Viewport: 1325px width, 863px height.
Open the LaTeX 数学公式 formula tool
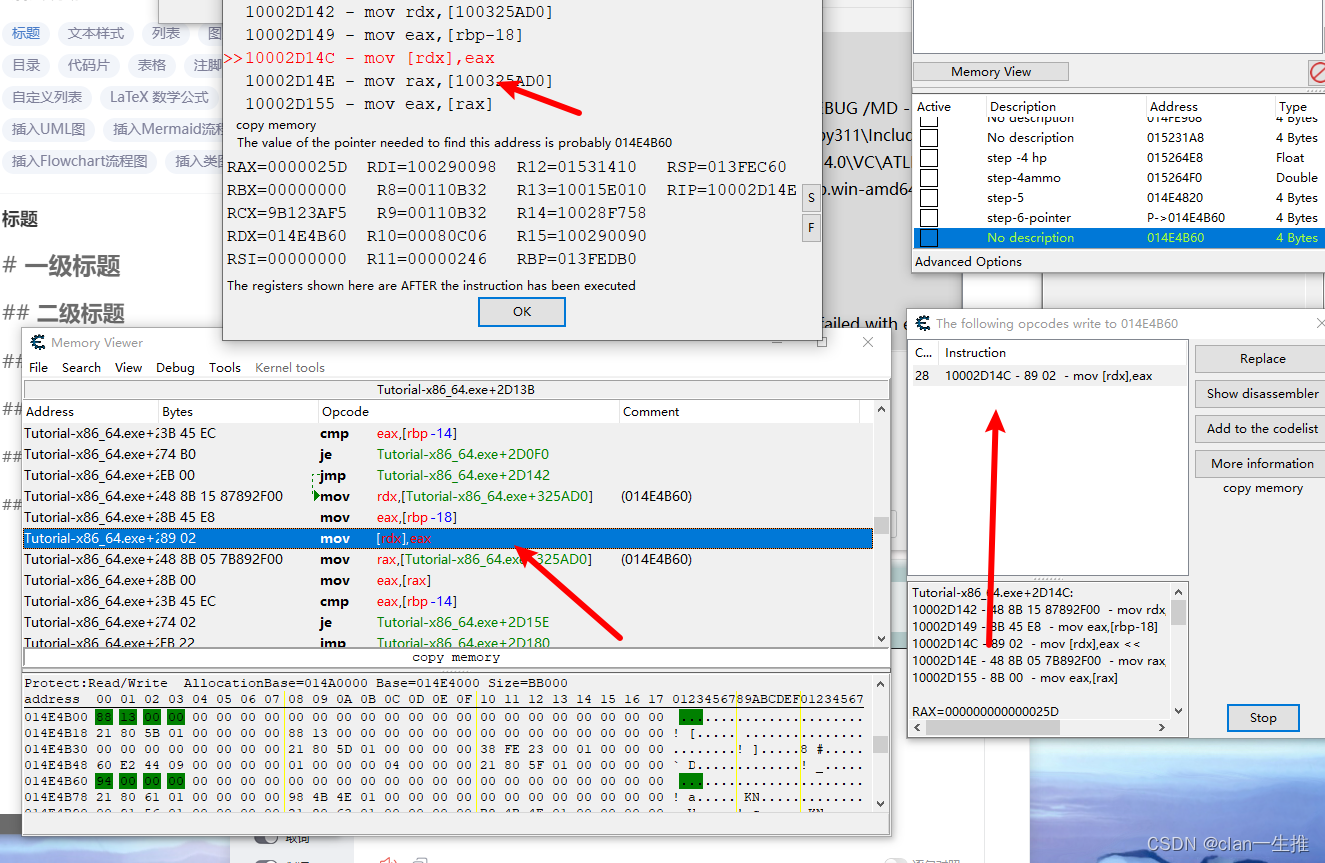pyautogui.click(x=160, y=96)
